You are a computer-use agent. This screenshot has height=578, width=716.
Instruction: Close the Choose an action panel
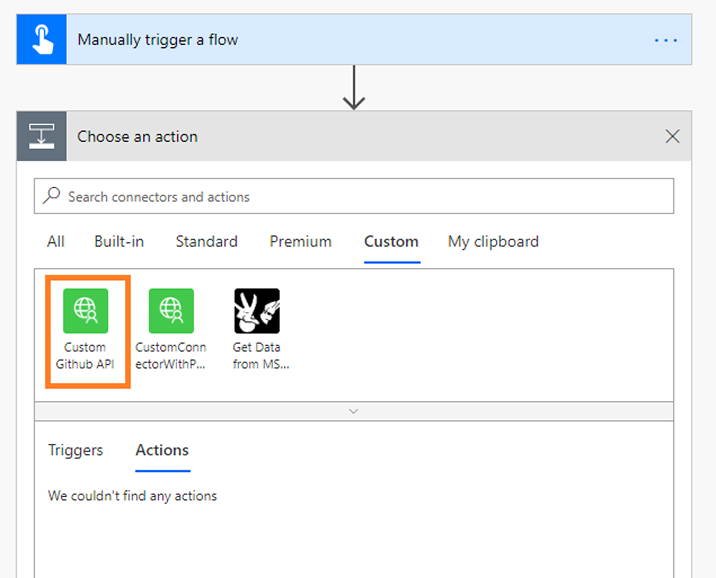pos(672,136)
